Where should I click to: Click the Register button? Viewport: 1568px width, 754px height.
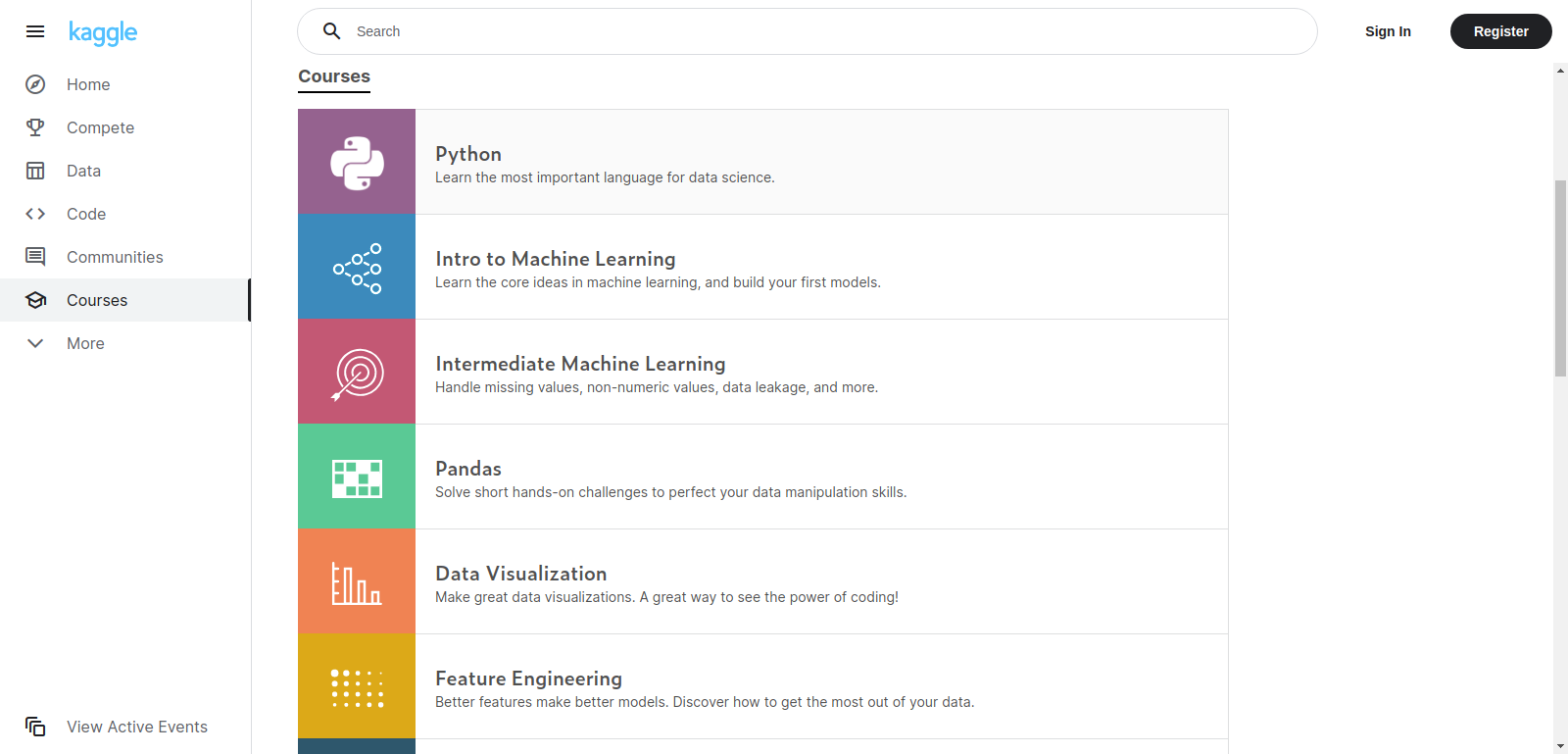[x=1500, y=31]
